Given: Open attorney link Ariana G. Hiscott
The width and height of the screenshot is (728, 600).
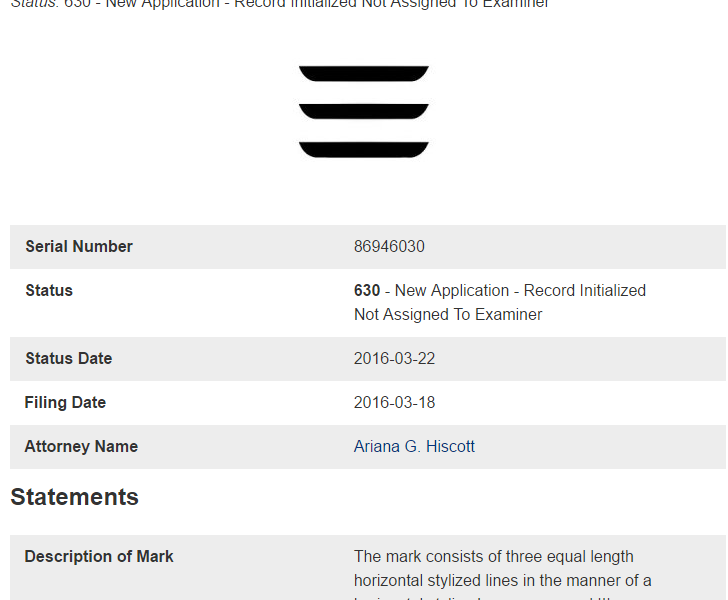Looking at the screenshot, I should (414, 447).
